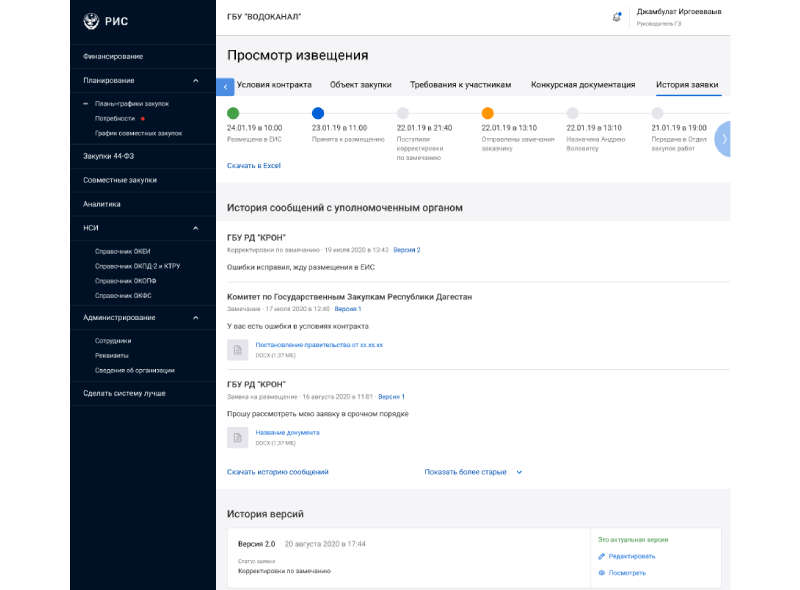
Task: Click the Скачать в Excel link
Action: click(254, 166)
